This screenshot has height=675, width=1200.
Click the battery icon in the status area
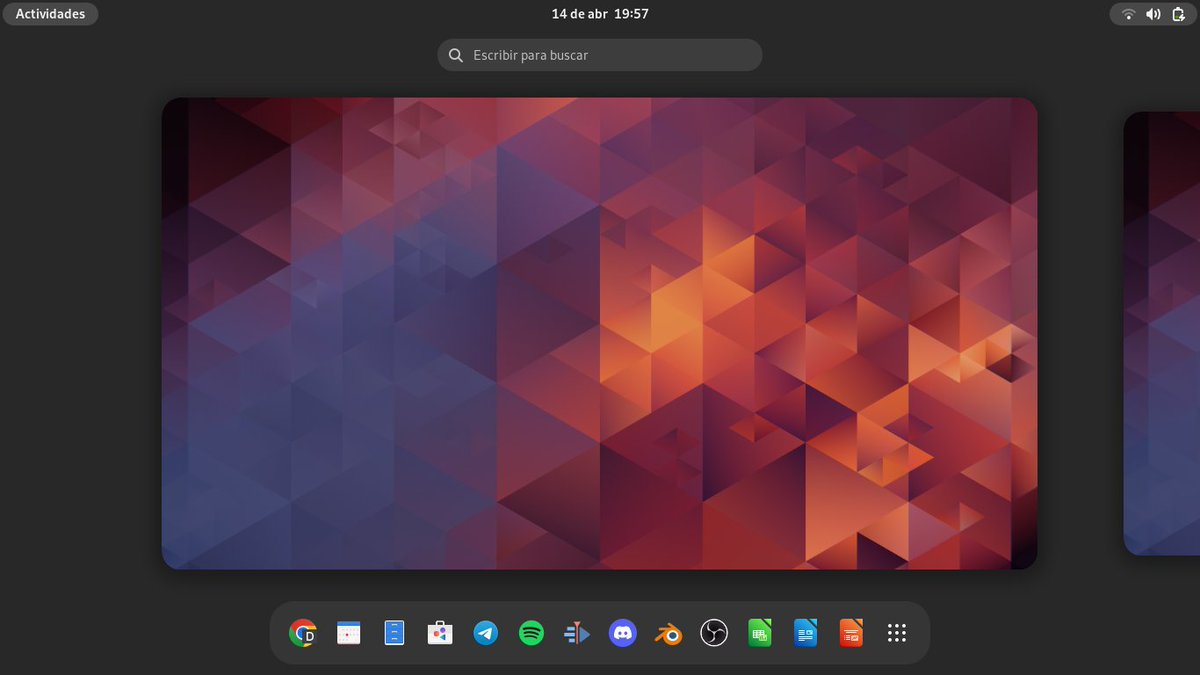[1178, 14]
